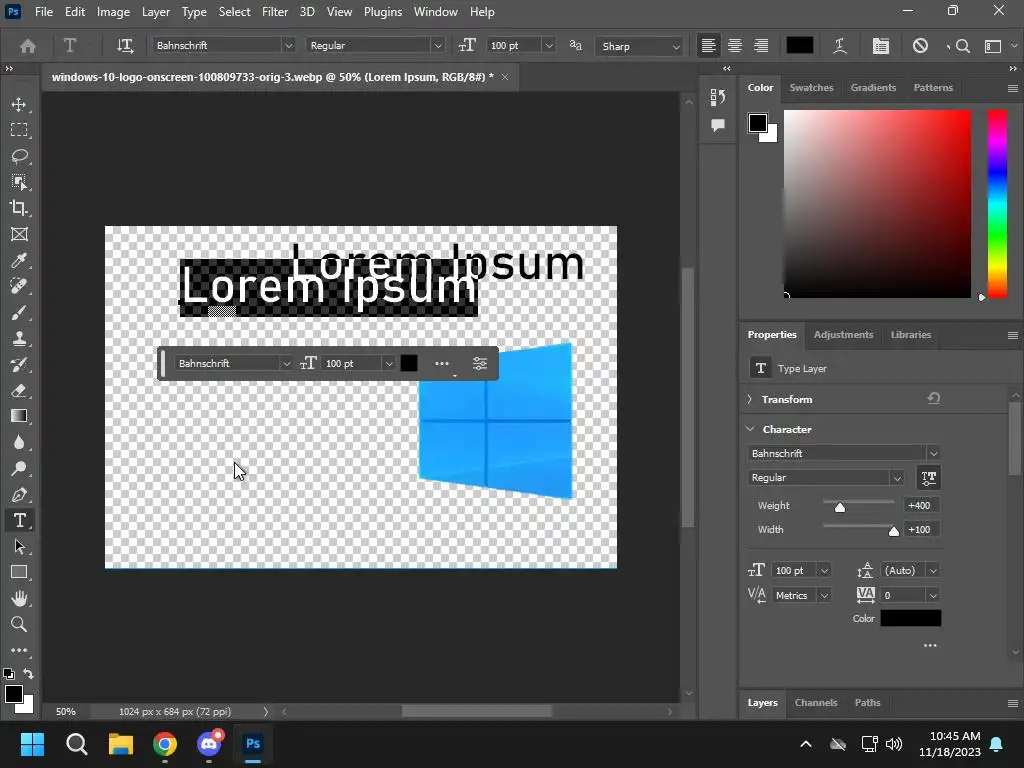Select the Gradient tool
Image resolution: width=1024 pixels, height=768 pixels.
pyautogui.click(x=19, y=416)
